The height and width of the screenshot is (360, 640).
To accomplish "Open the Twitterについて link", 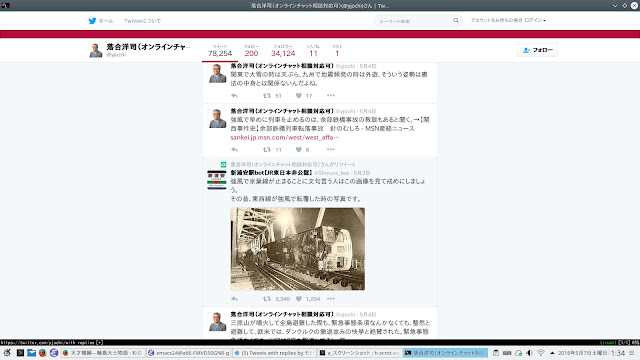I will pos(142,21).
